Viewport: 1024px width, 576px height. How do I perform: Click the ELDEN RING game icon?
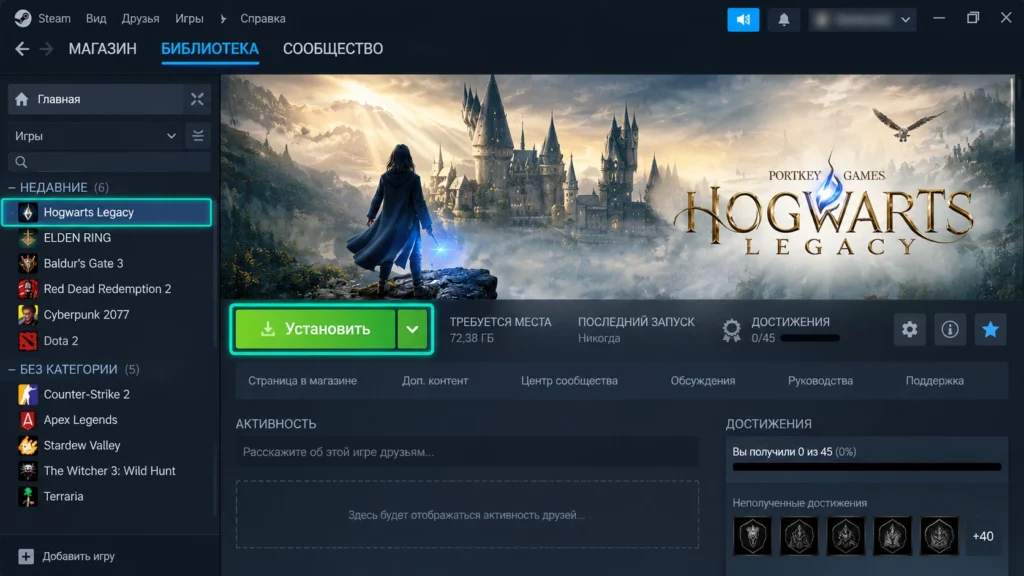point(27,238)
